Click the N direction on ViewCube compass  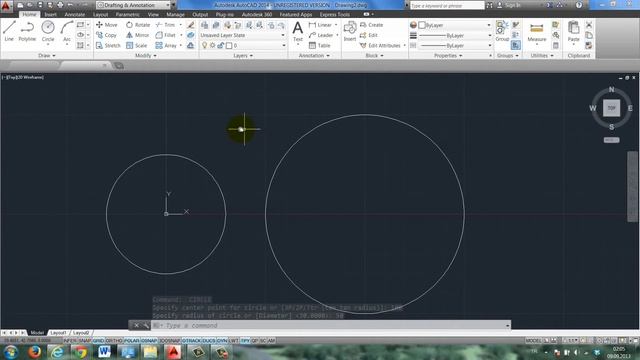point(611,89)
